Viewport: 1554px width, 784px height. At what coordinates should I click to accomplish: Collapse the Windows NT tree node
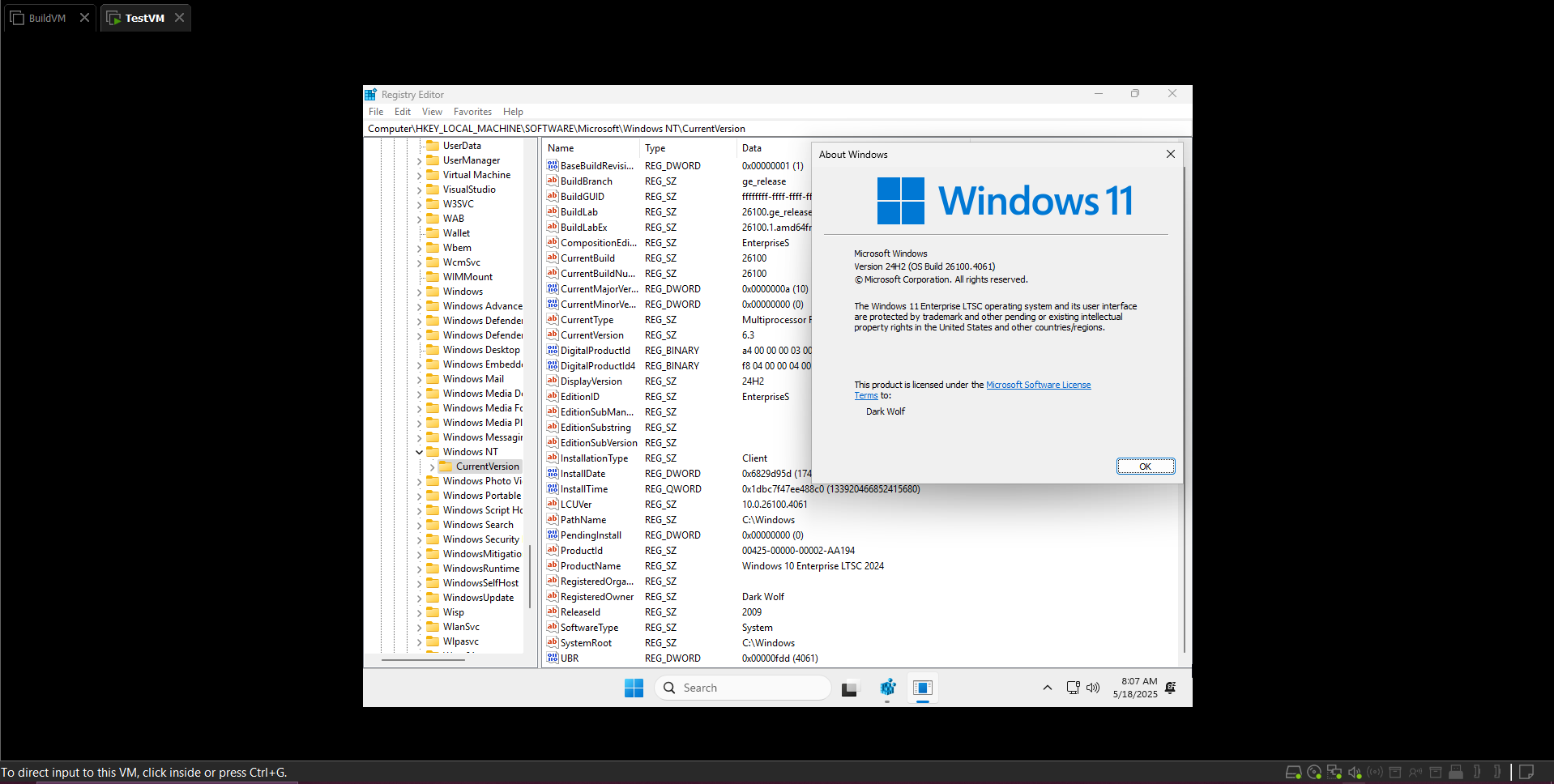click(x=419, y=452)
